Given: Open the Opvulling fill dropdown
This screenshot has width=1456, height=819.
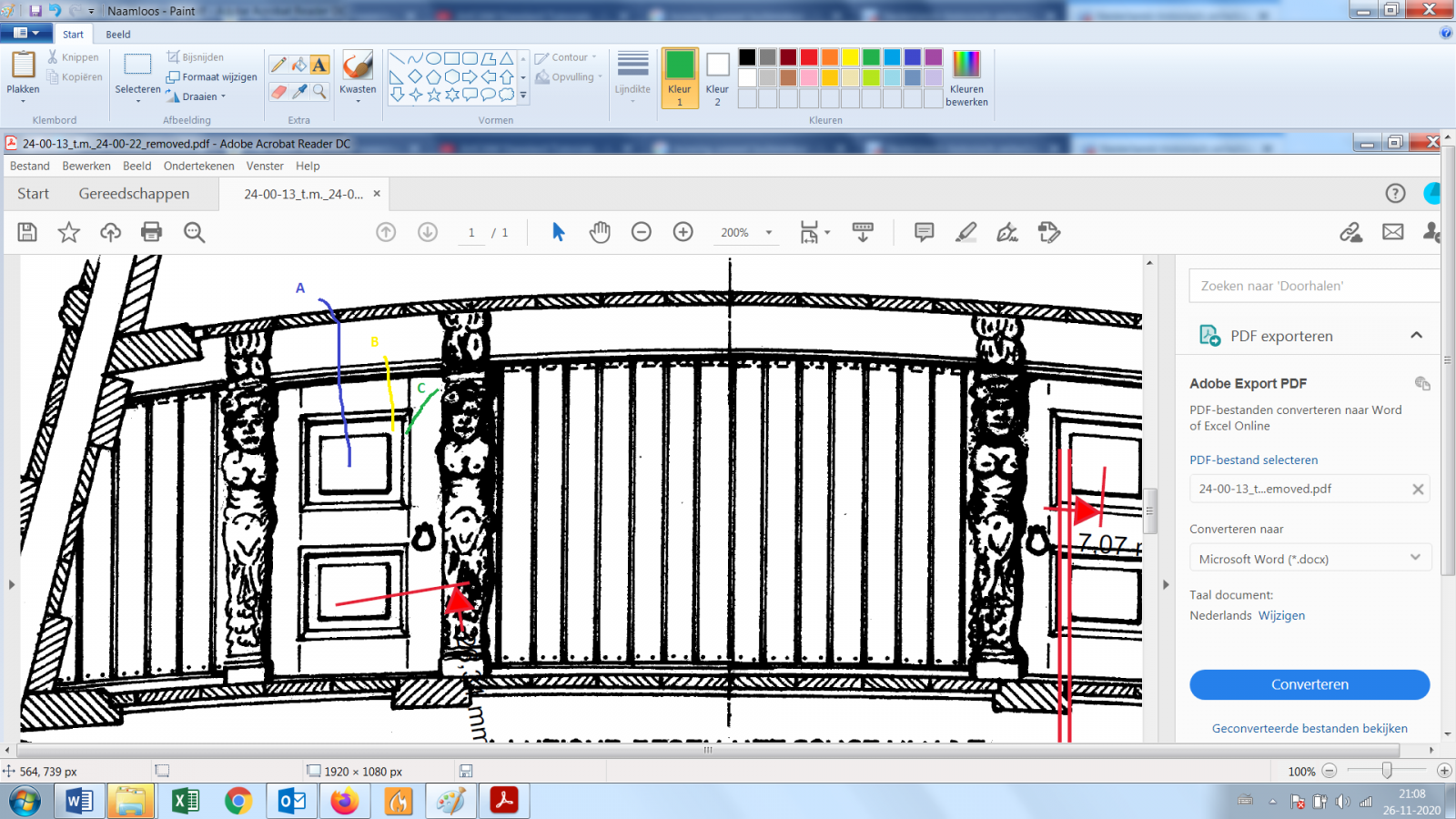Looking at the screenshot, I should 569,77.
